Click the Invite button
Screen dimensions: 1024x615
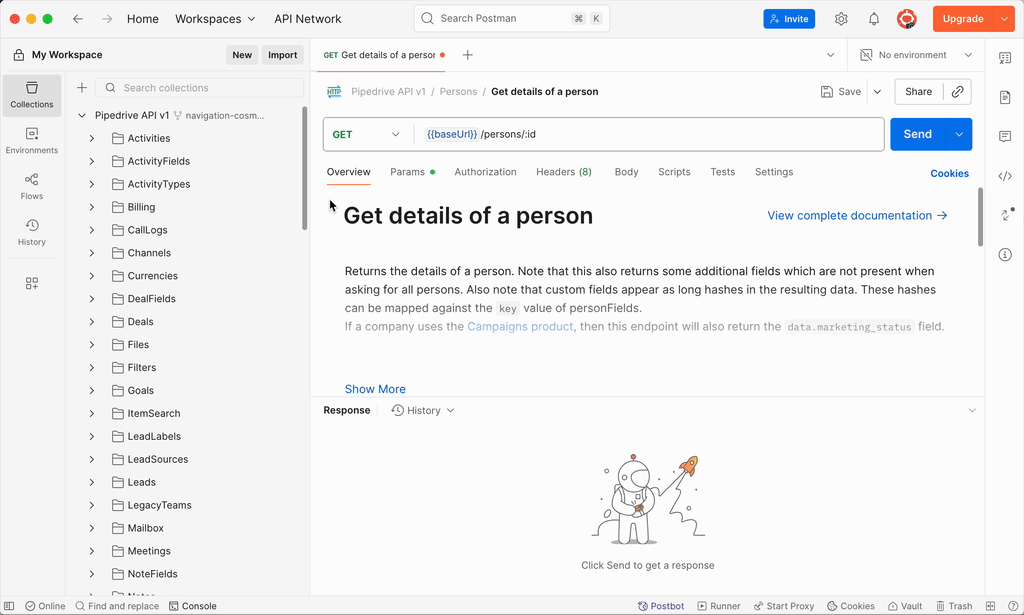pyautogui.click(x=789, y=19)
